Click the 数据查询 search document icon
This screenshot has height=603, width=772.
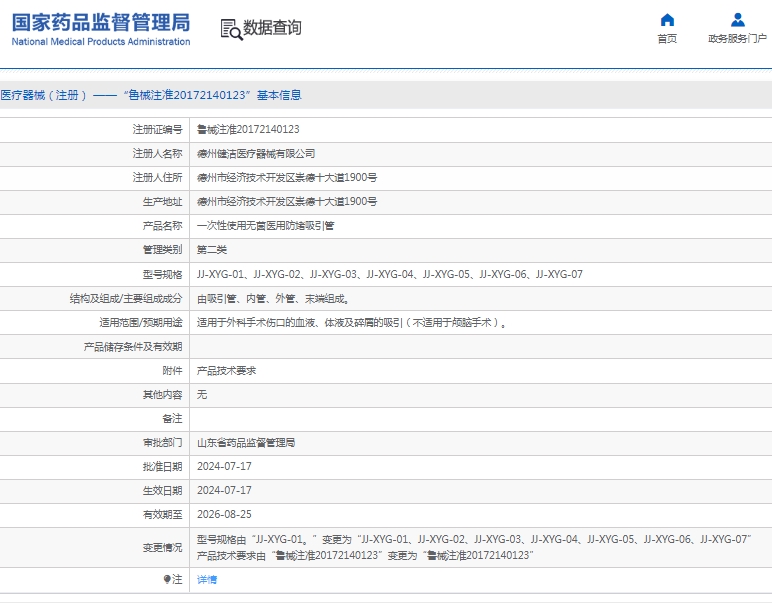pos(231,30)
